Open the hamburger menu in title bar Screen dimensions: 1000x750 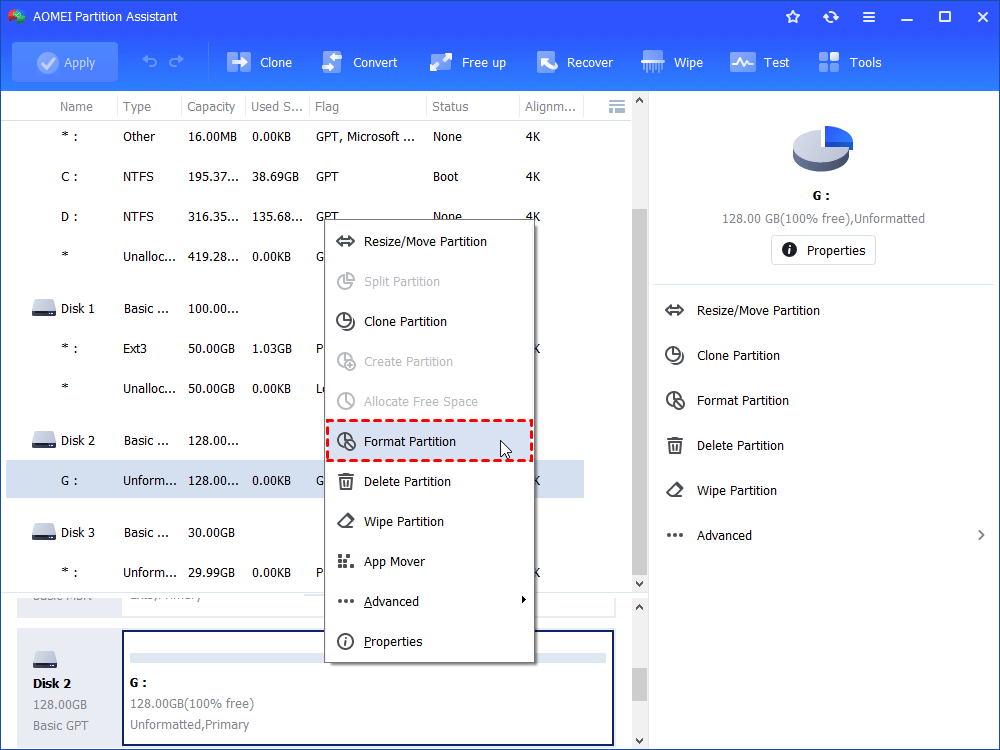tap(869, 17)
